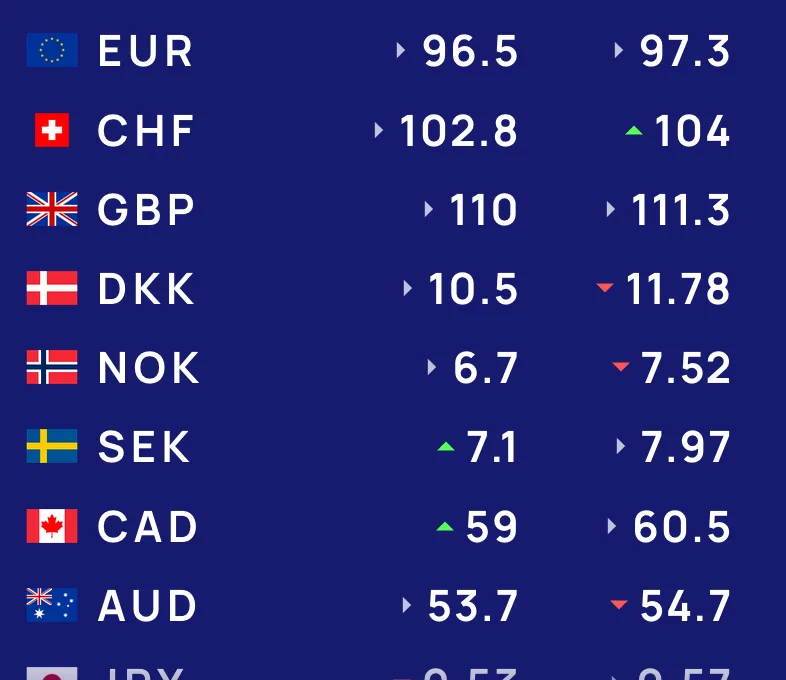Click the red down arrow beside 11.78
Screen dimensions: 786x680
(604, 288)
